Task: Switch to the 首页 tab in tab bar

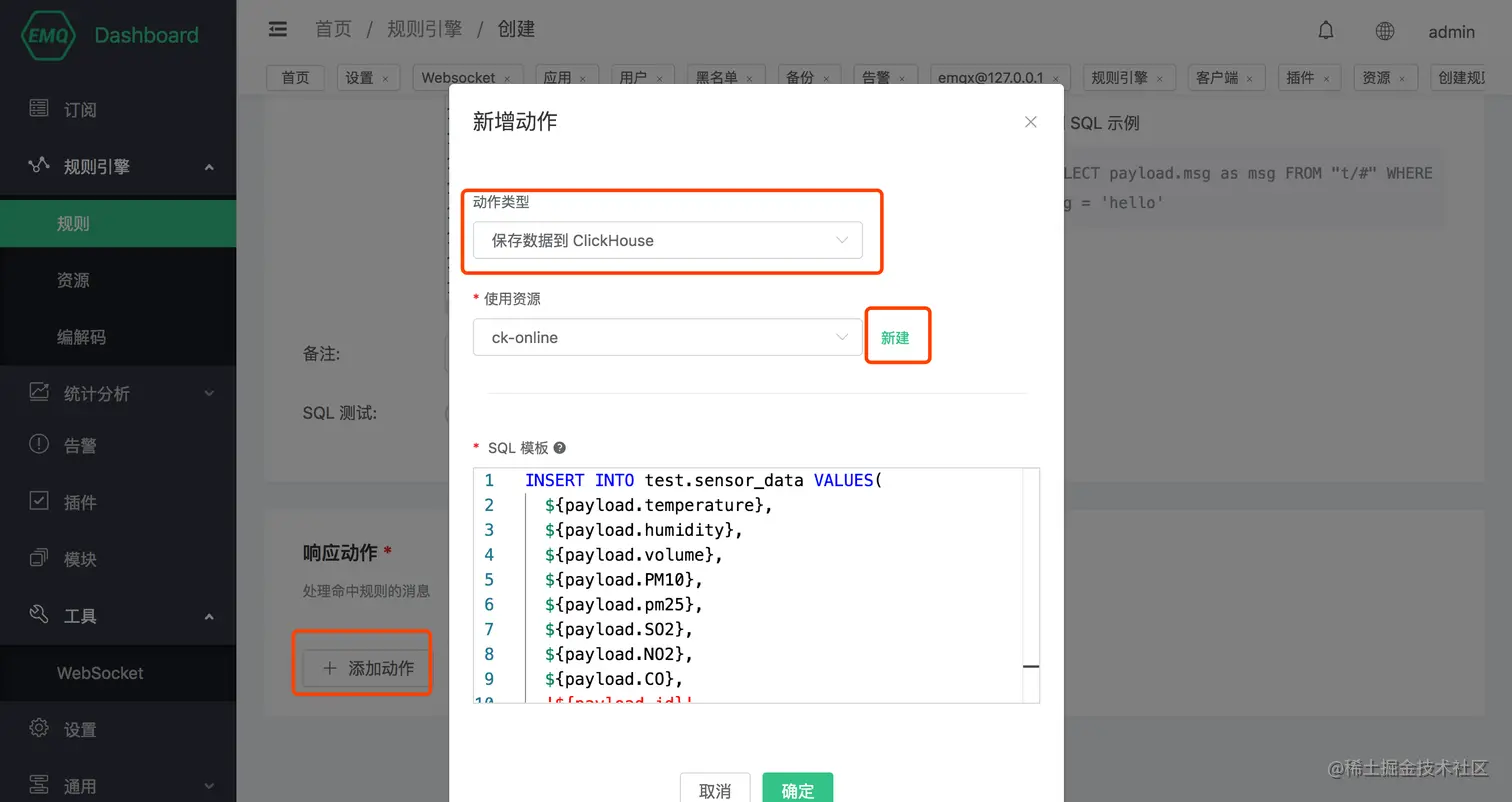Action: point(295,77)
